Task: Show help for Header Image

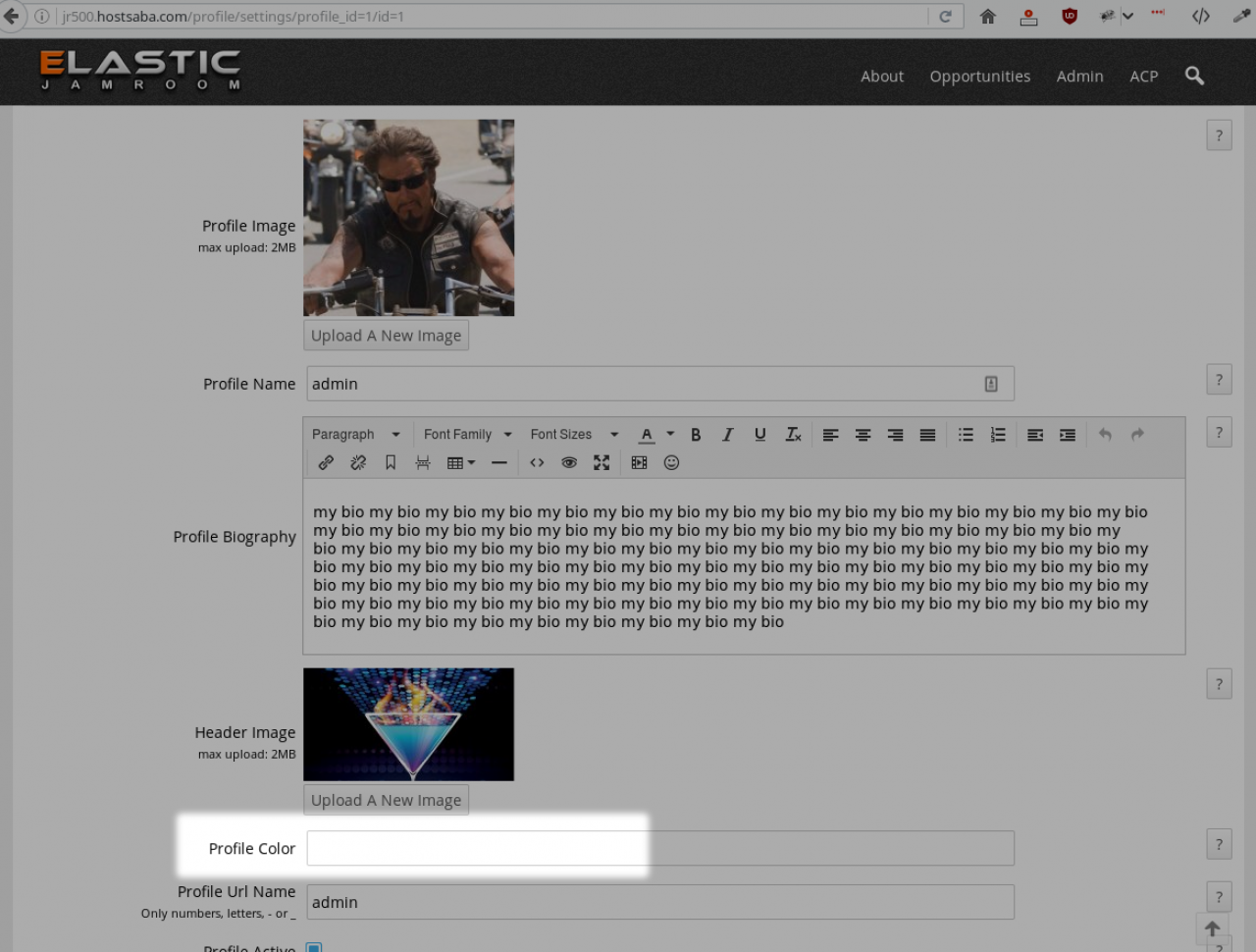Action: [1219, 684]
